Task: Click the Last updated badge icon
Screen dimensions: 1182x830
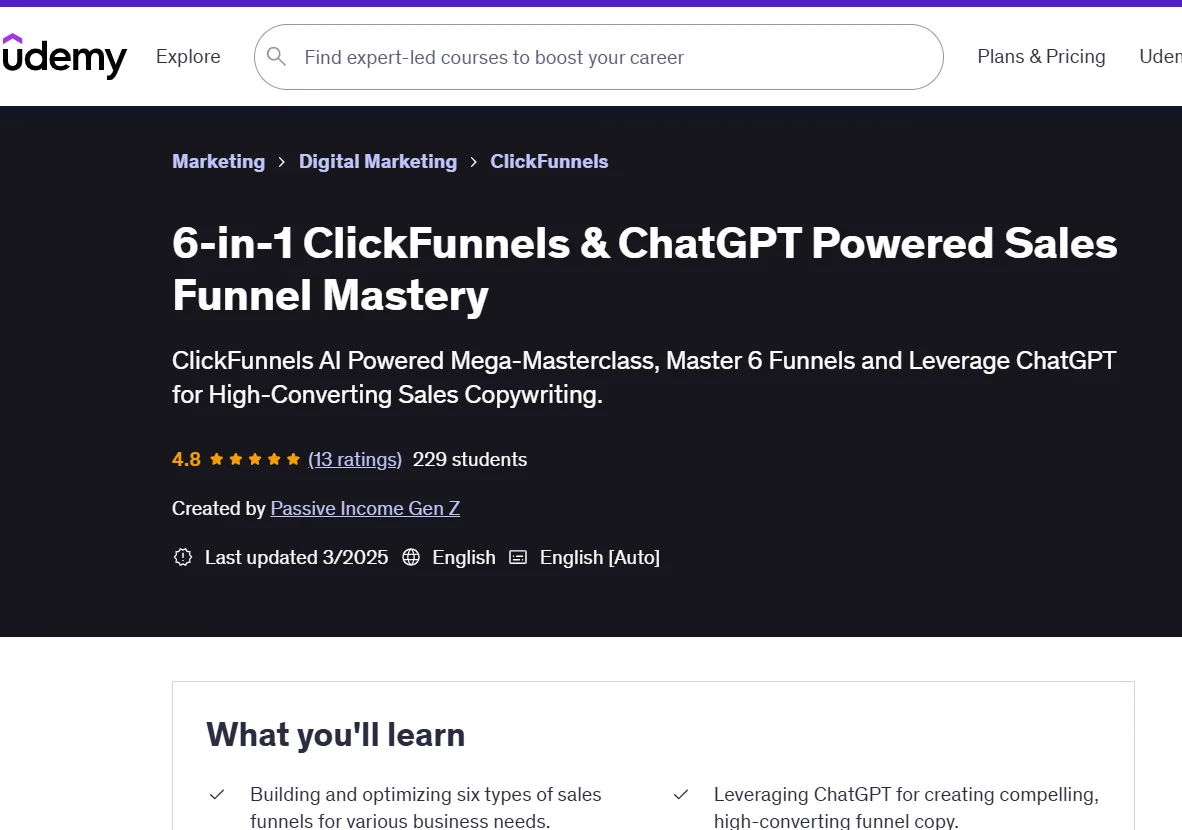Action: [x=183, y=558]
